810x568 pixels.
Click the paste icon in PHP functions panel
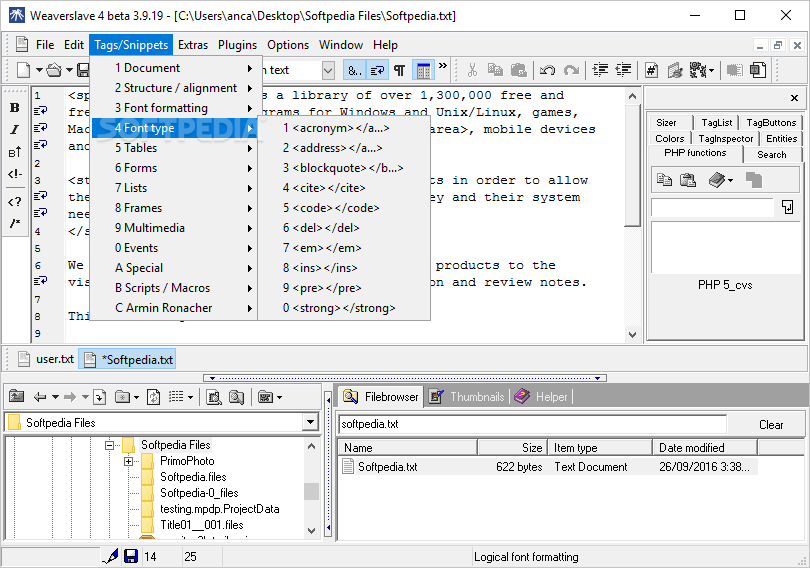(688, 180)
